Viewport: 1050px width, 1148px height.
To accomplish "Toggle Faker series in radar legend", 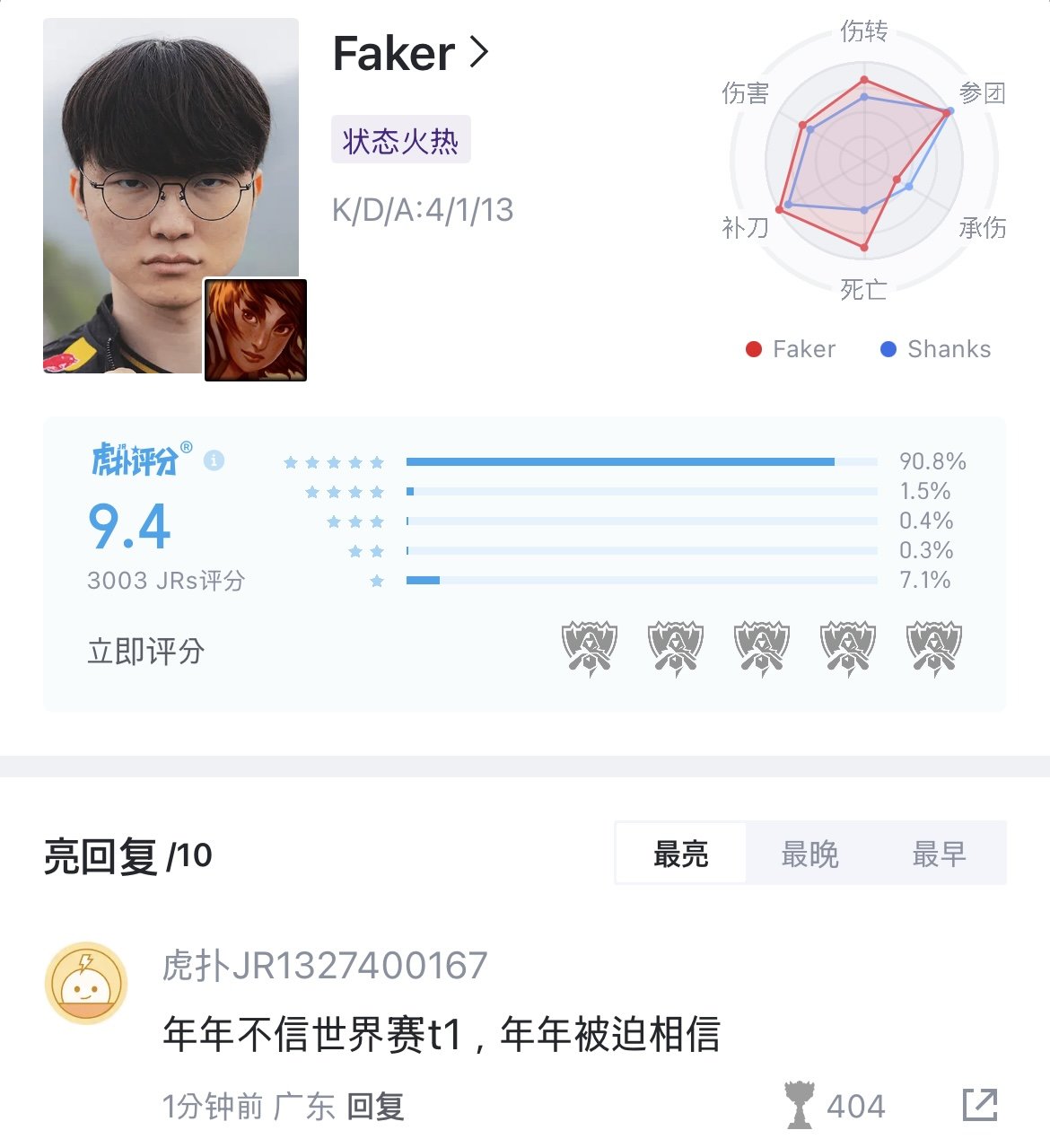I will 791,349.
